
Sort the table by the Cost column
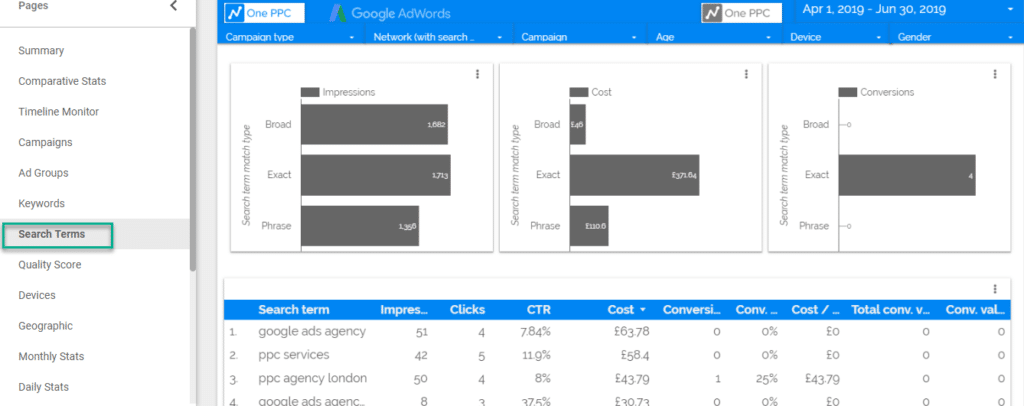click(627, 309)
